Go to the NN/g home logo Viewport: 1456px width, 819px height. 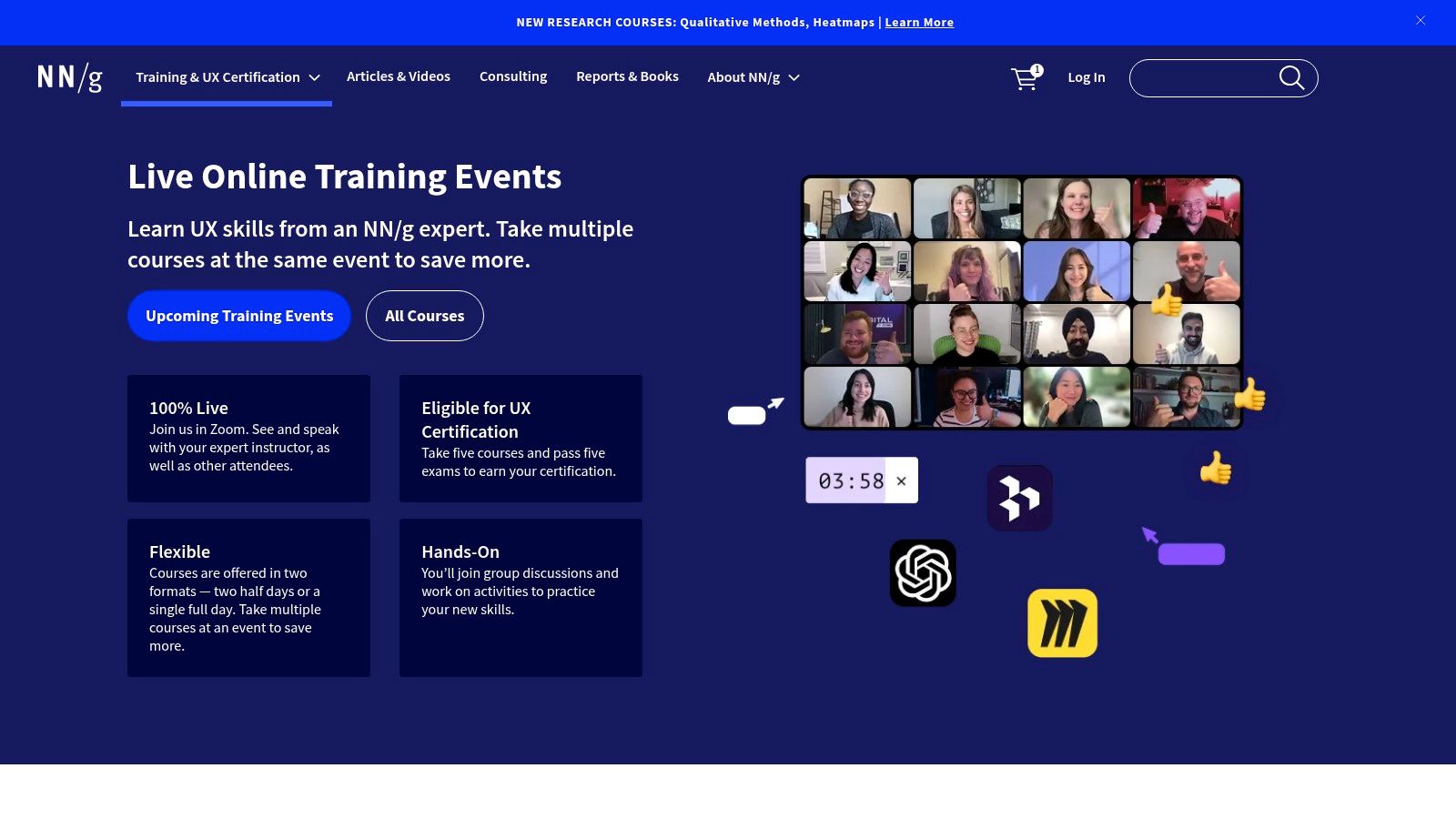click(69, 78)
